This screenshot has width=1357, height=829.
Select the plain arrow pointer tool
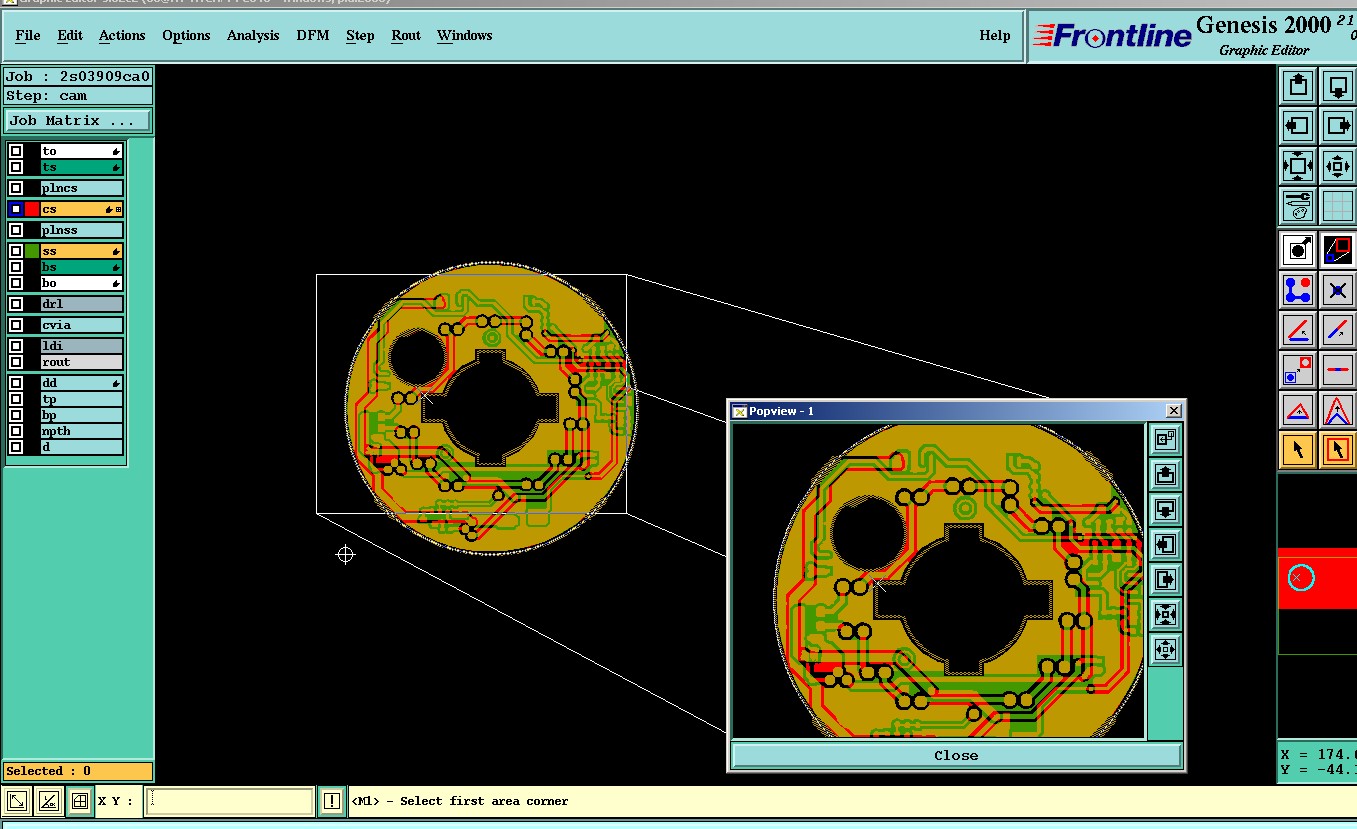(x=1298, y=450)
